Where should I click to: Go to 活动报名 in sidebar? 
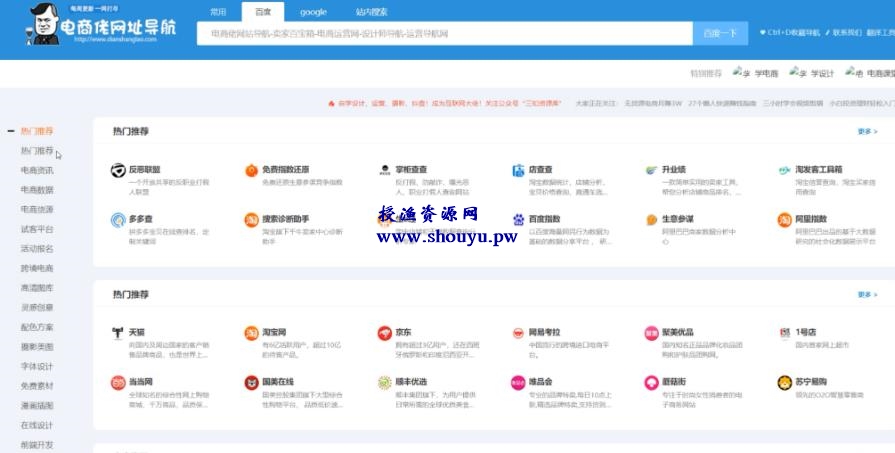tap(37, 249)
